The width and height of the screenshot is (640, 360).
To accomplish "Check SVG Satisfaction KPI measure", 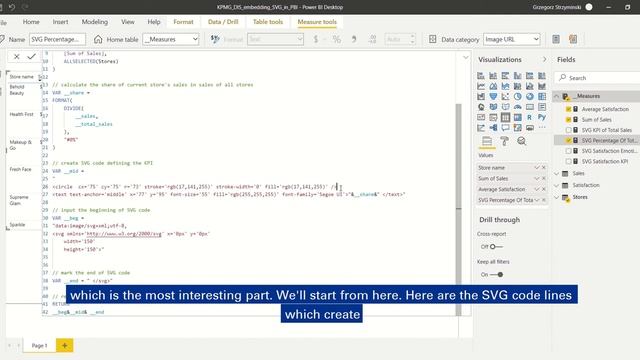I will (568, 161).
